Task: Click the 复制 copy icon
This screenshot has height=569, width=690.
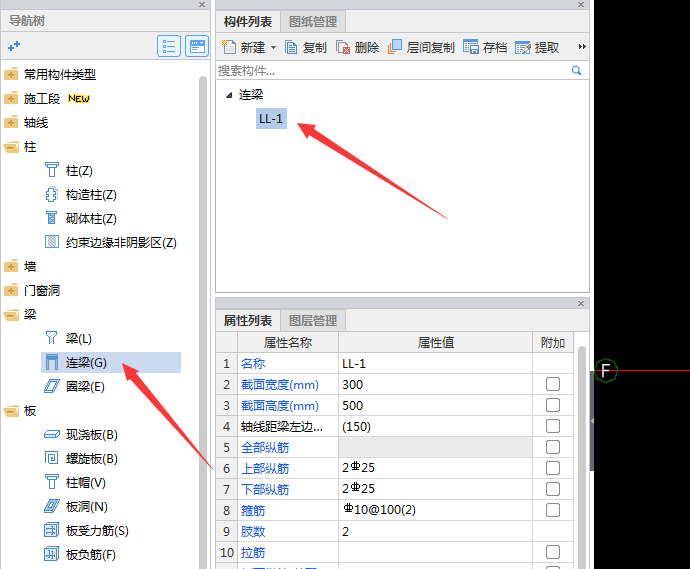Action: coord(291,47)
